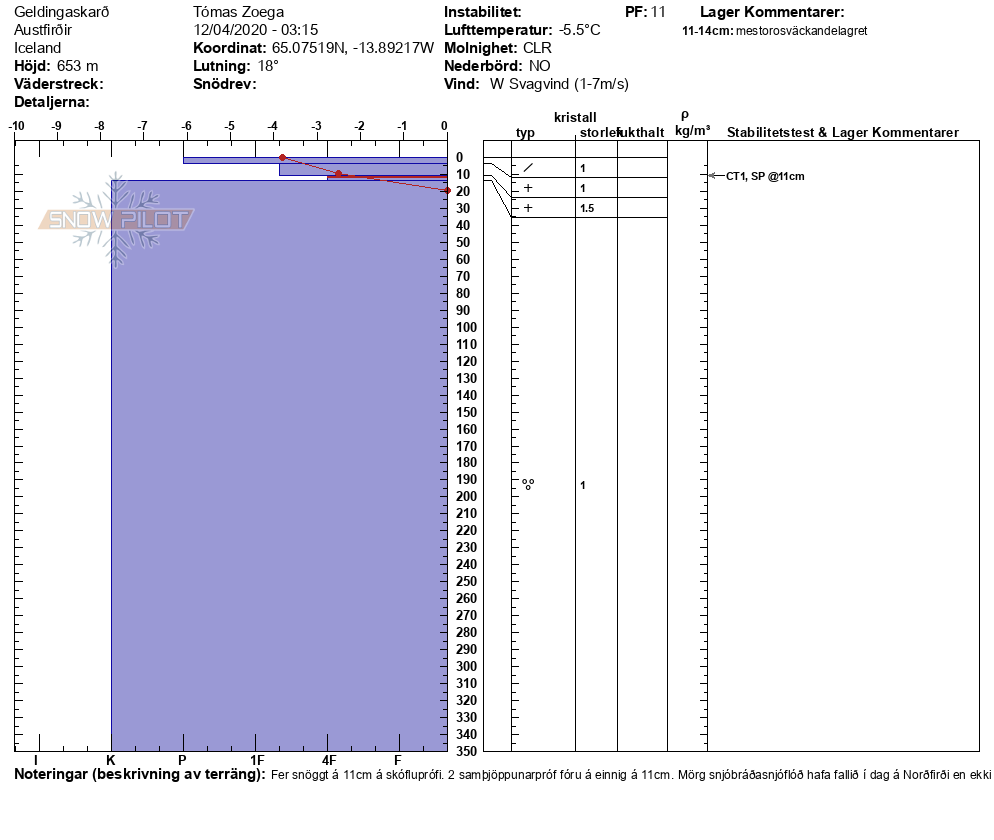The image size is (994, 840).
Task: Click the Stabilitetstest & Lager Kommentarer header
Action: 842,132
